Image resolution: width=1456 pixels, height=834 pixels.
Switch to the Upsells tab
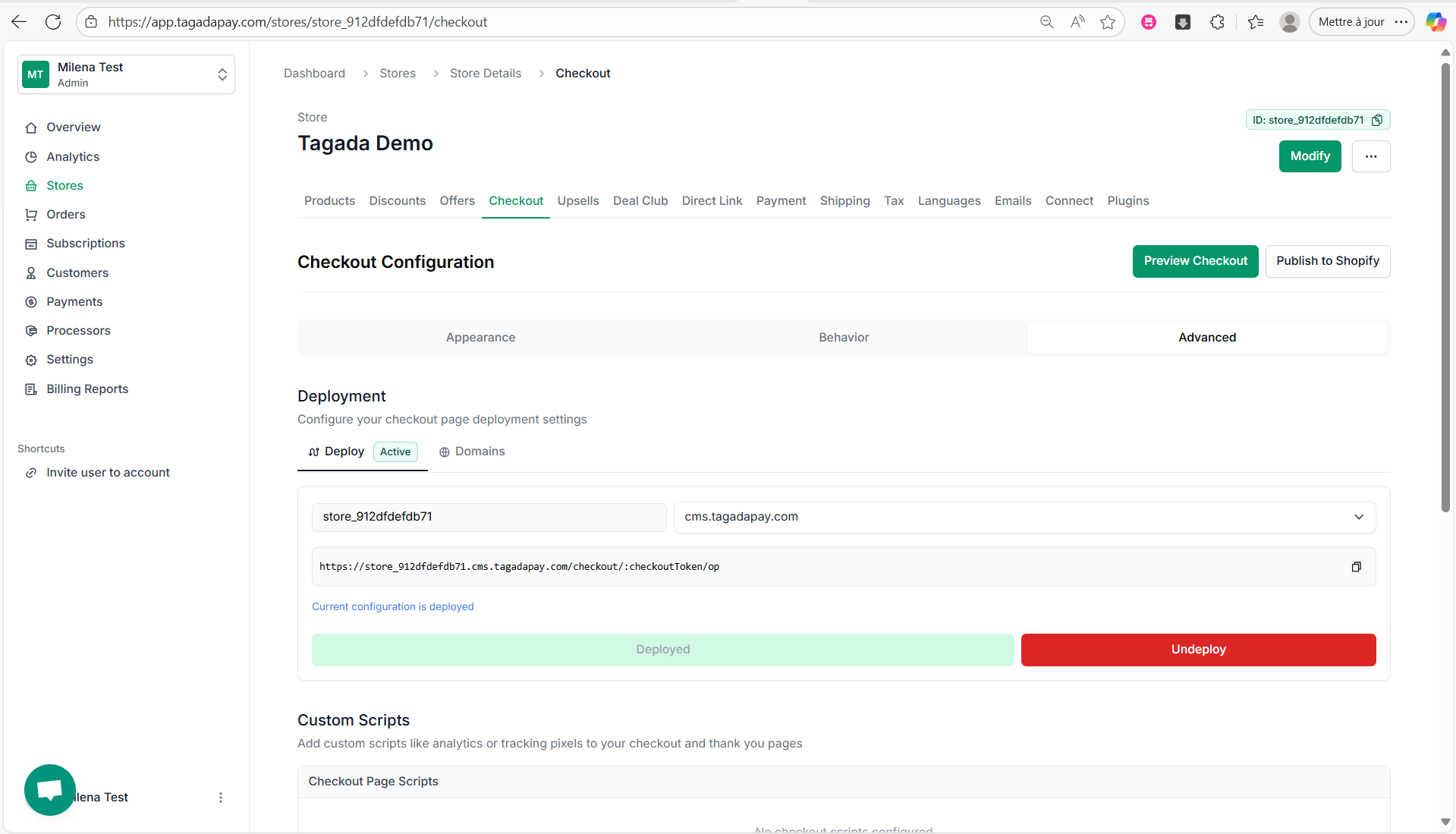577,201
